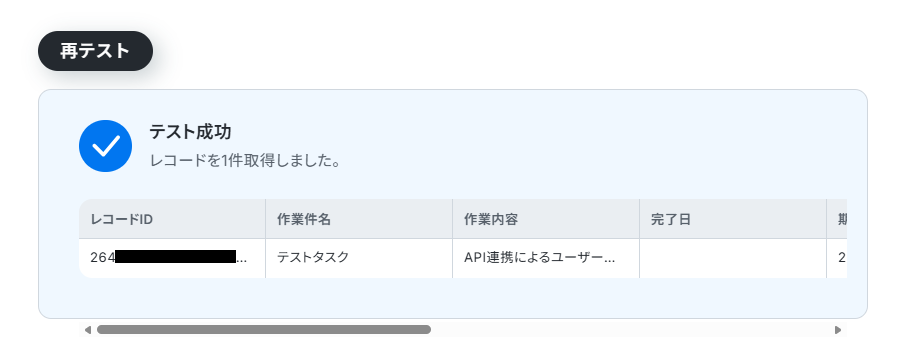913x363 pixels.
Task: Click the empty 完了日 cell
Action: 733,258
